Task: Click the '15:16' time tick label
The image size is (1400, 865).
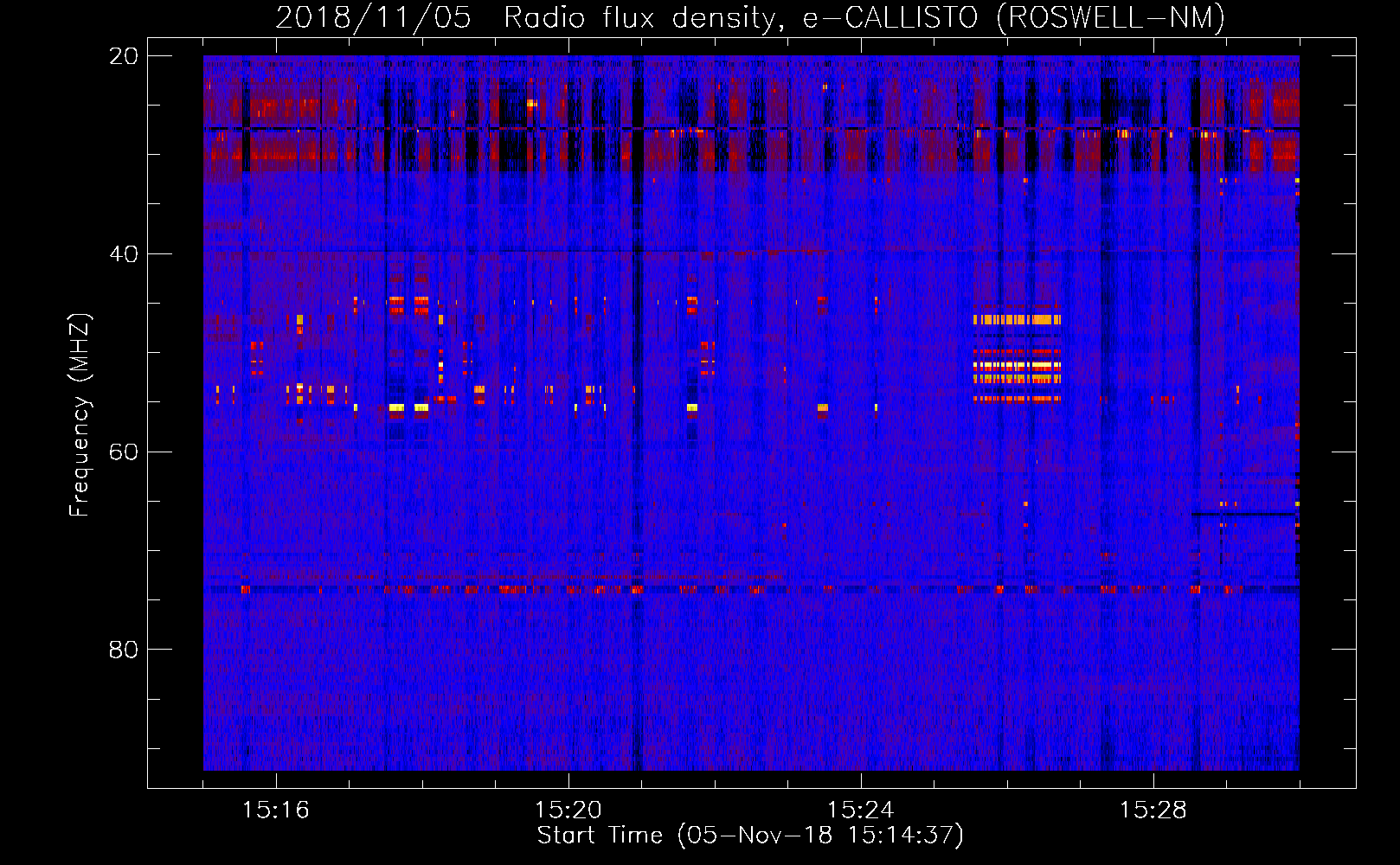Action: click(276, 811)
